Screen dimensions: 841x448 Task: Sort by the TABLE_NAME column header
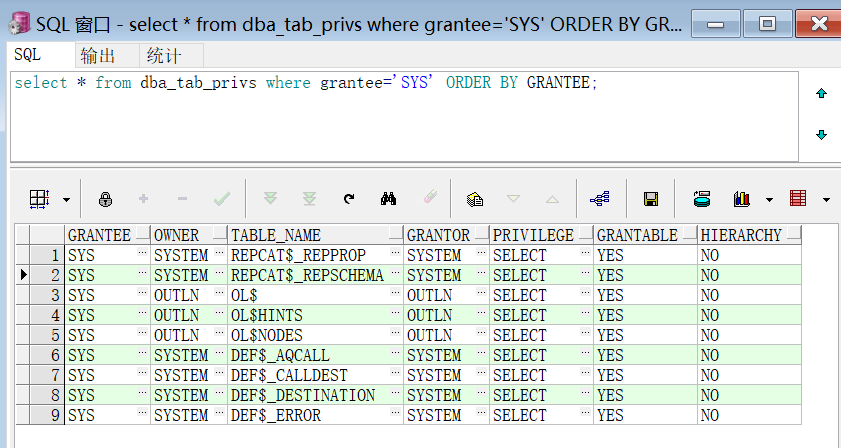click(315, 235)
